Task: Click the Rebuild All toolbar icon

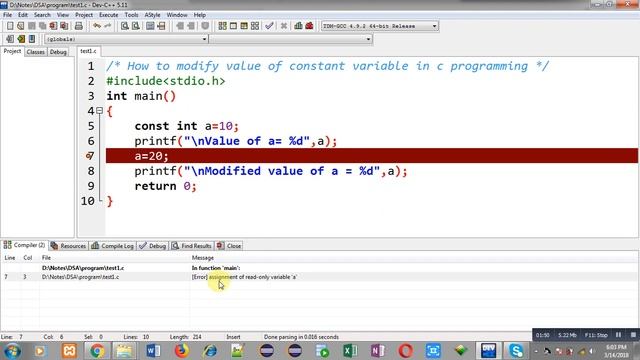Action: (x=255, y=26)
